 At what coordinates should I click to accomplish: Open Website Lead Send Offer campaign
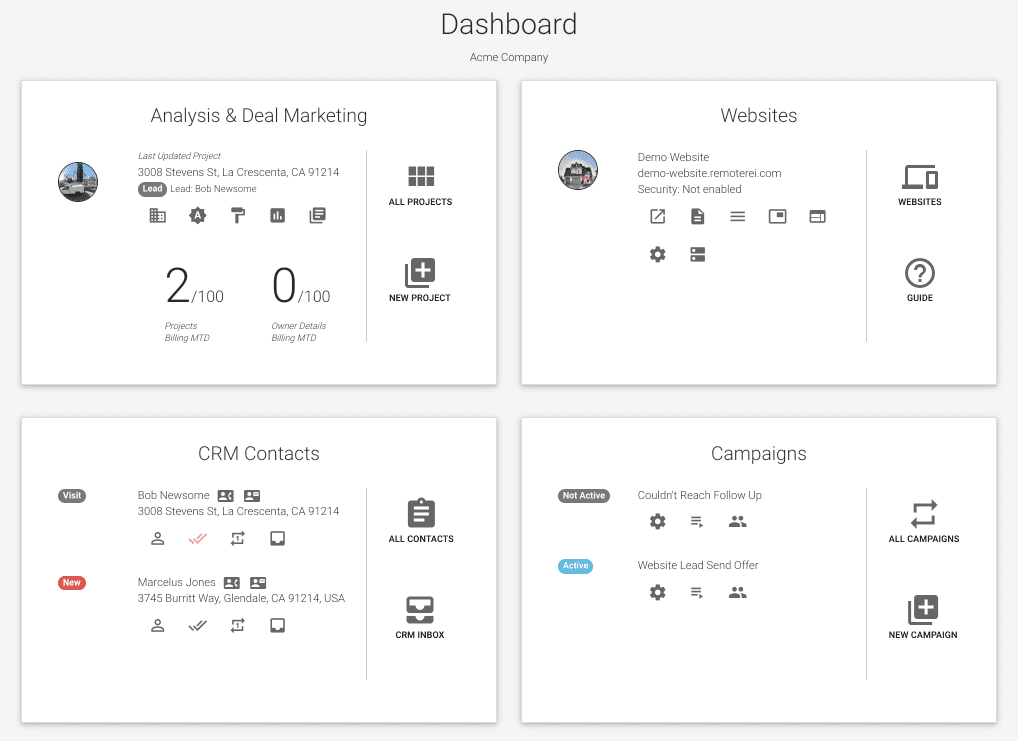click(x=698, y=566)
